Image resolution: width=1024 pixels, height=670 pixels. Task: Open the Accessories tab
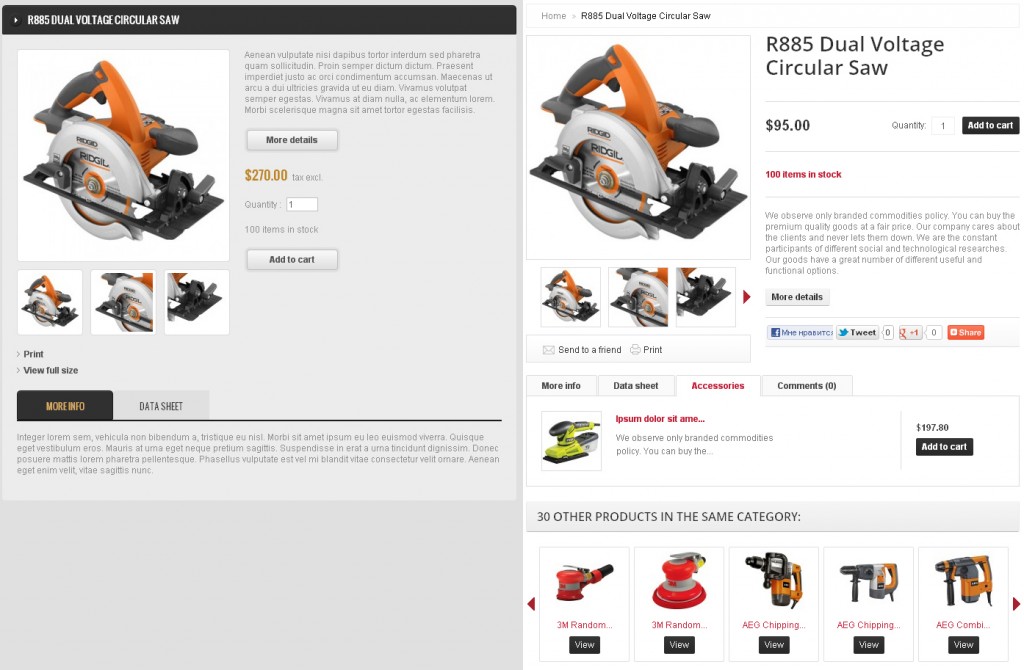pyautogui.click(x=718, y=386)
